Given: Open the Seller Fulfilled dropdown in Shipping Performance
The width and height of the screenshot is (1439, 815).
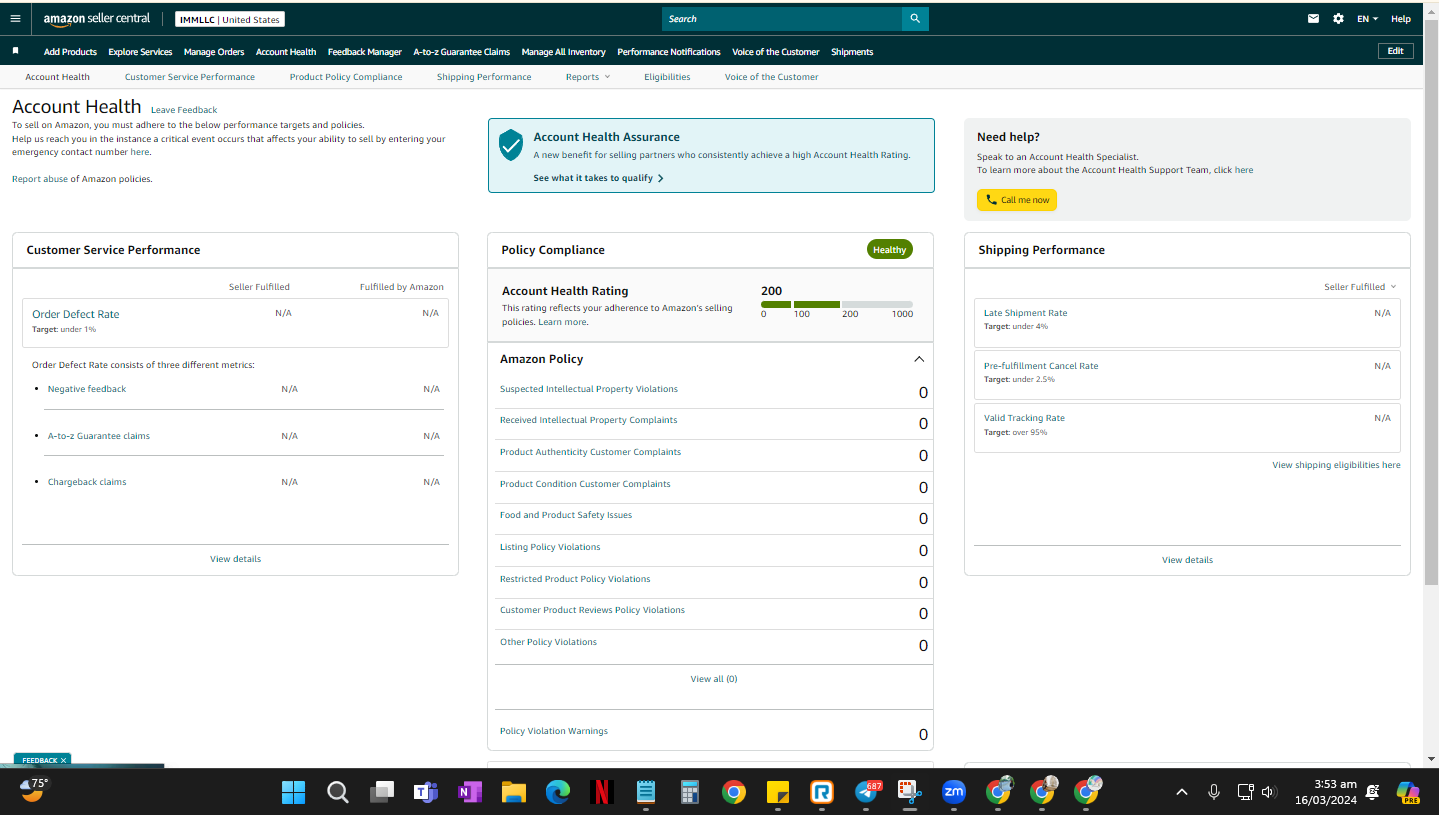Looking at the screenshot, I should click(x=1360, y=287).
